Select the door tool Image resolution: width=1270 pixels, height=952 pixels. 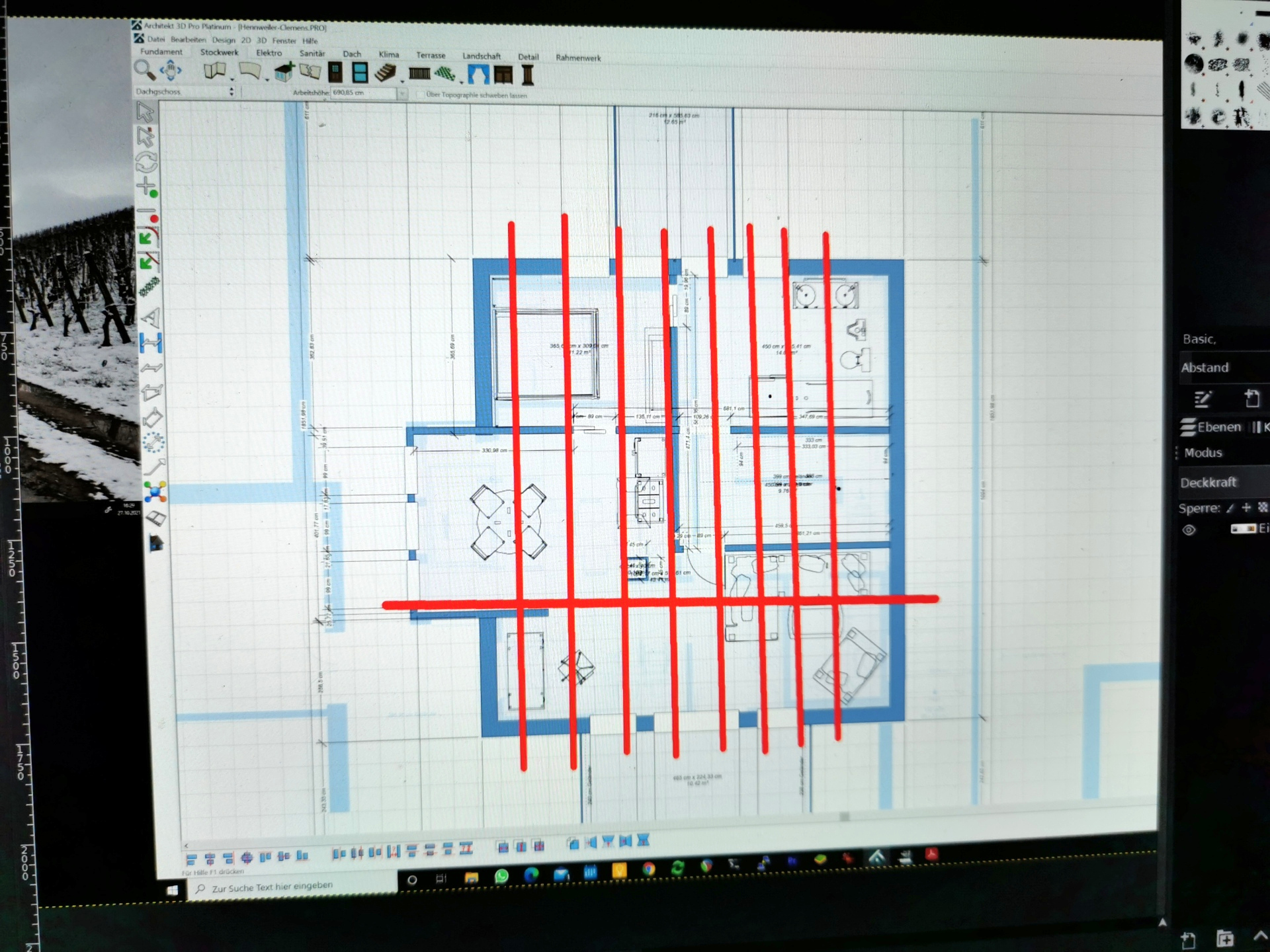[x=335, y=72]
